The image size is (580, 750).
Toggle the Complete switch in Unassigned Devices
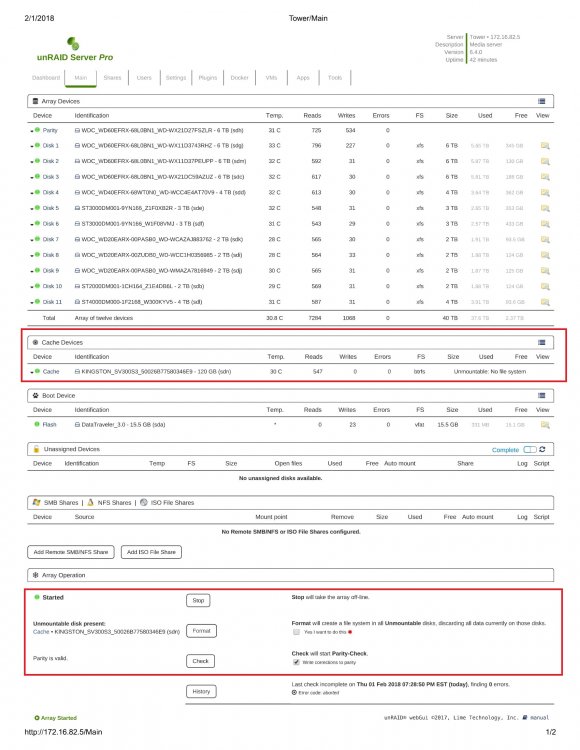(530, 450)
